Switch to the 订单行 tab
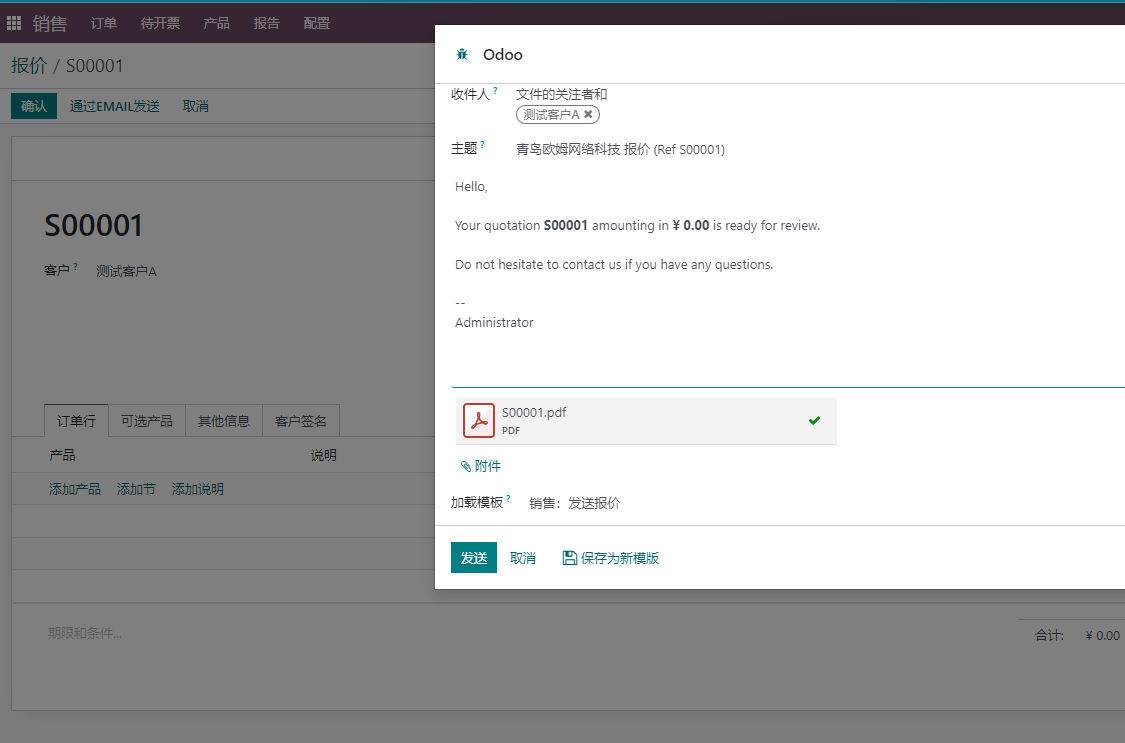The height and width of the screenshot is (743, 1125). click(76, 421)
